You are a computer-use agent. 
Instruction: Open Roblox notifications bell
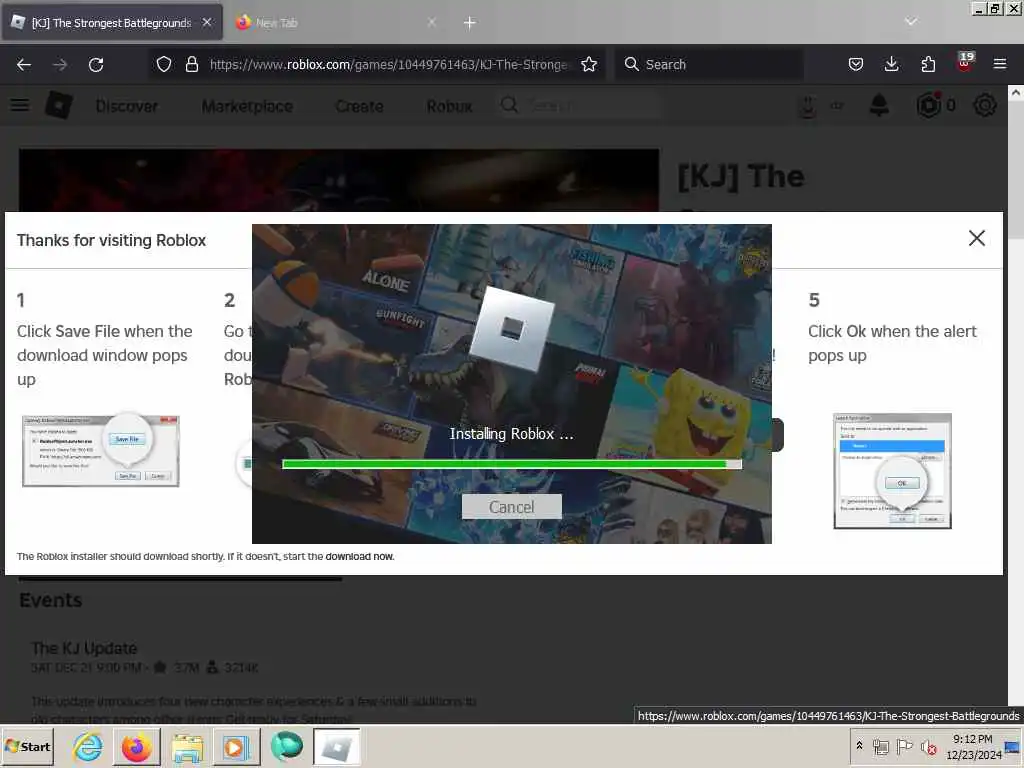pos(880,105)
